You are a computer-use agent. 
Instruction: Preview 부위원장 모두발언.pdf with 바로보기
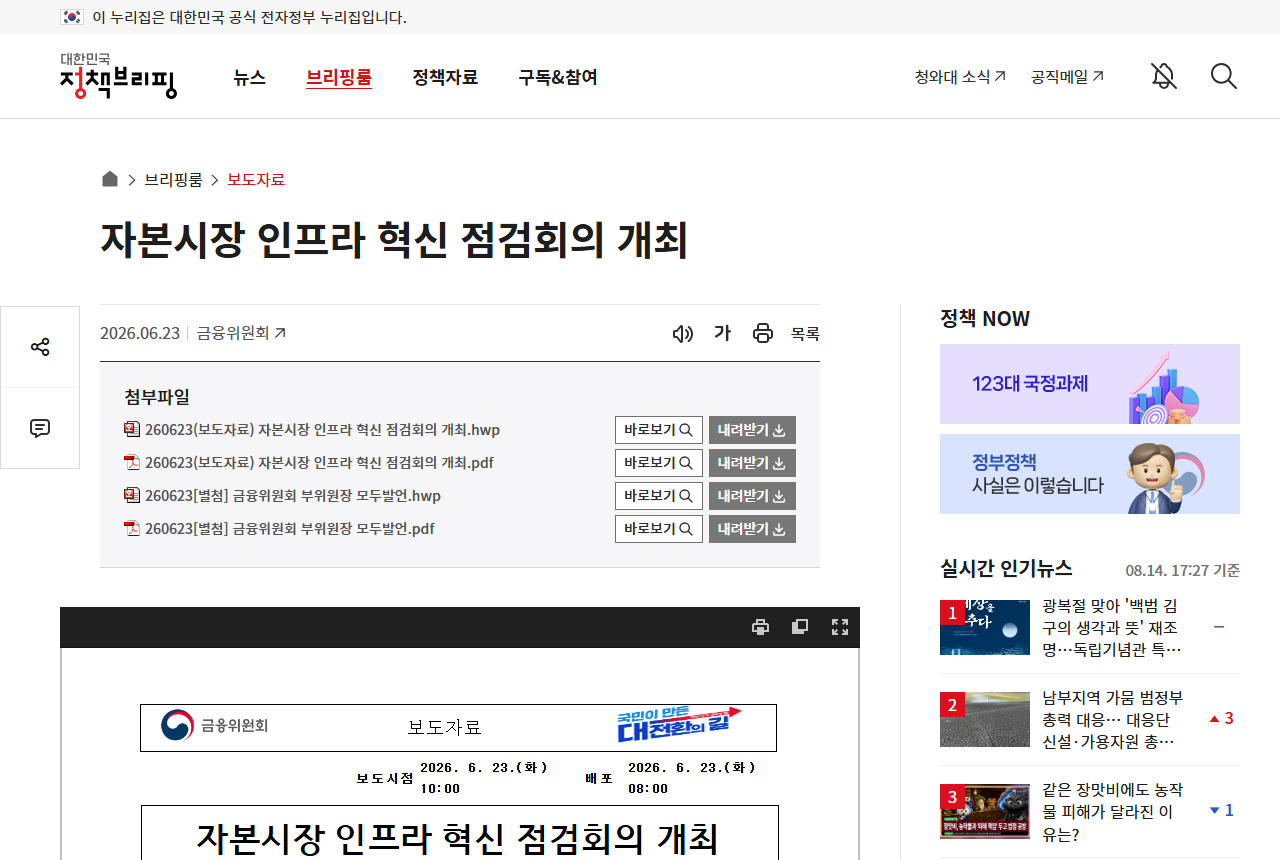[659, 529]
